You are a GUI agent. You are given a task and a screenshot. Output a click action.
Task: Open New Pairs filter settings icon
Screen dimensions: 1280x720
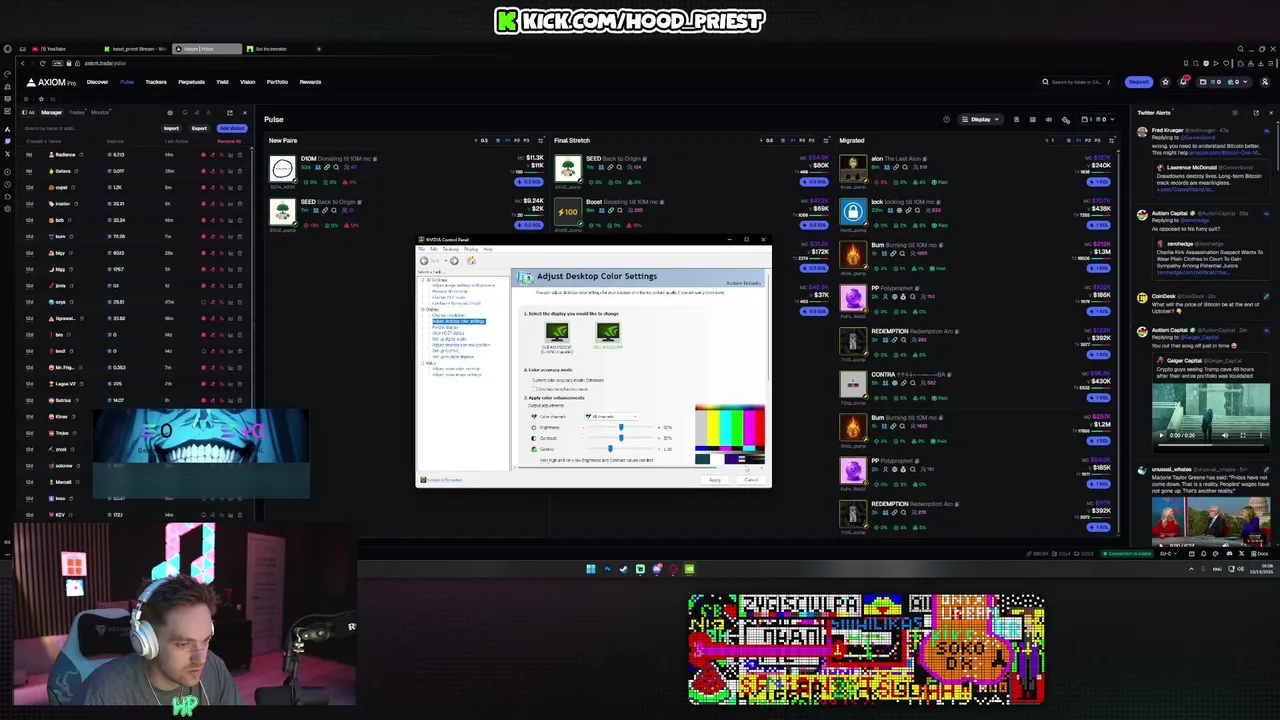coord(540,140)
